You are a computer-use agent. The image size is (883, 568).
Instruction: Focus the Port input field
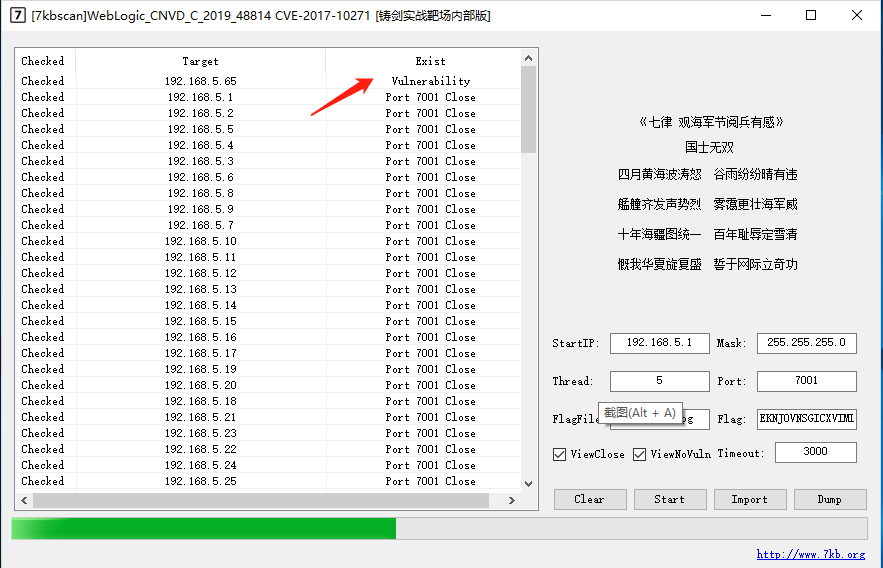click(x=806, y=381)
